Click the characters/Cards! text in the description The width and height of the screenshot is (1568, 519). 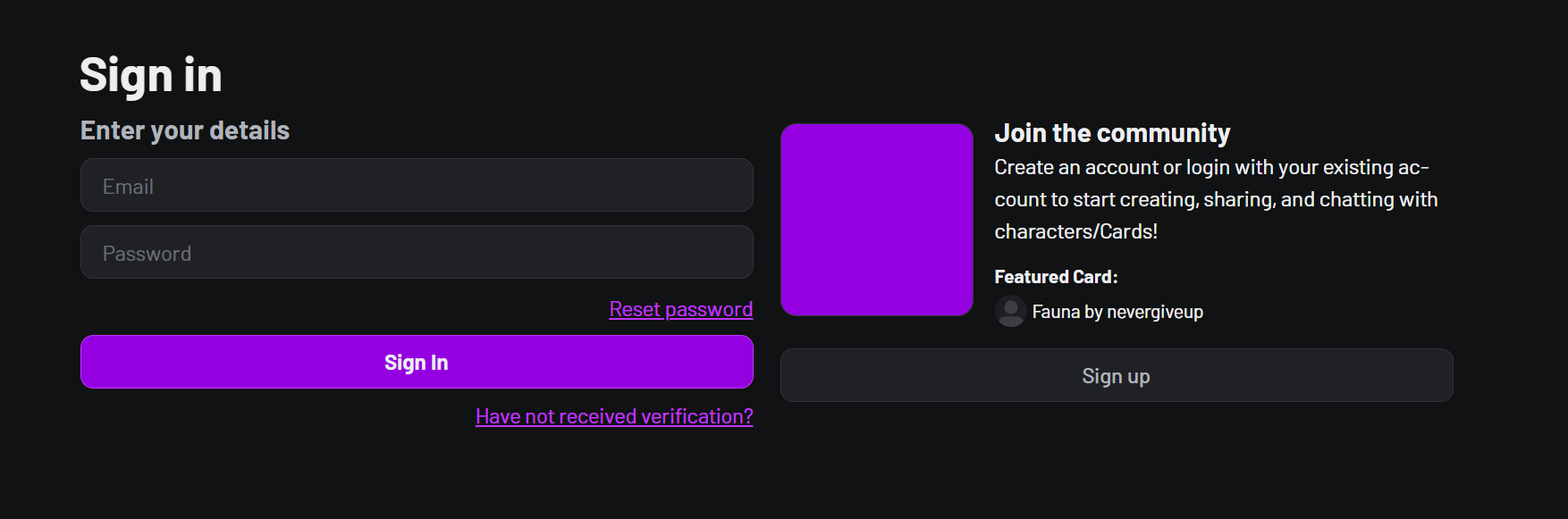[1075, 231]
